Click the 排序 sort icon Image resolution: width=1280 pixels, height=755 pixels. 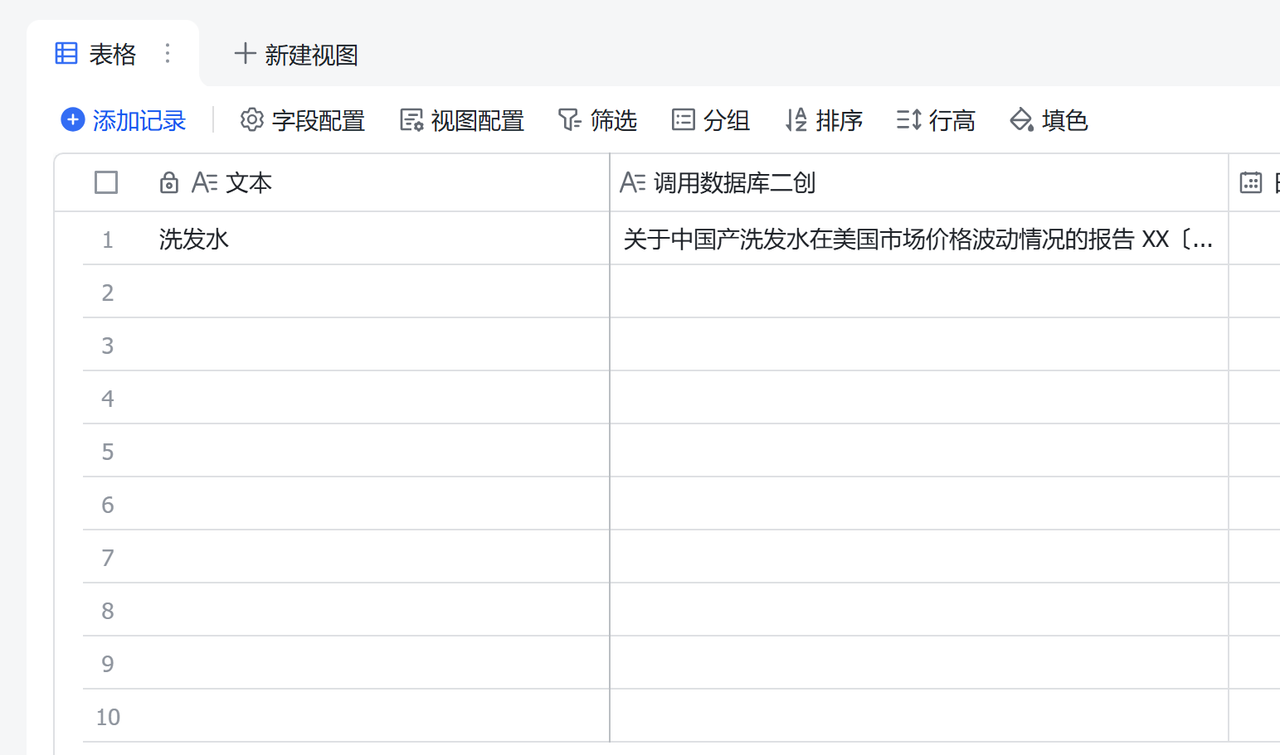click(795, 120)
